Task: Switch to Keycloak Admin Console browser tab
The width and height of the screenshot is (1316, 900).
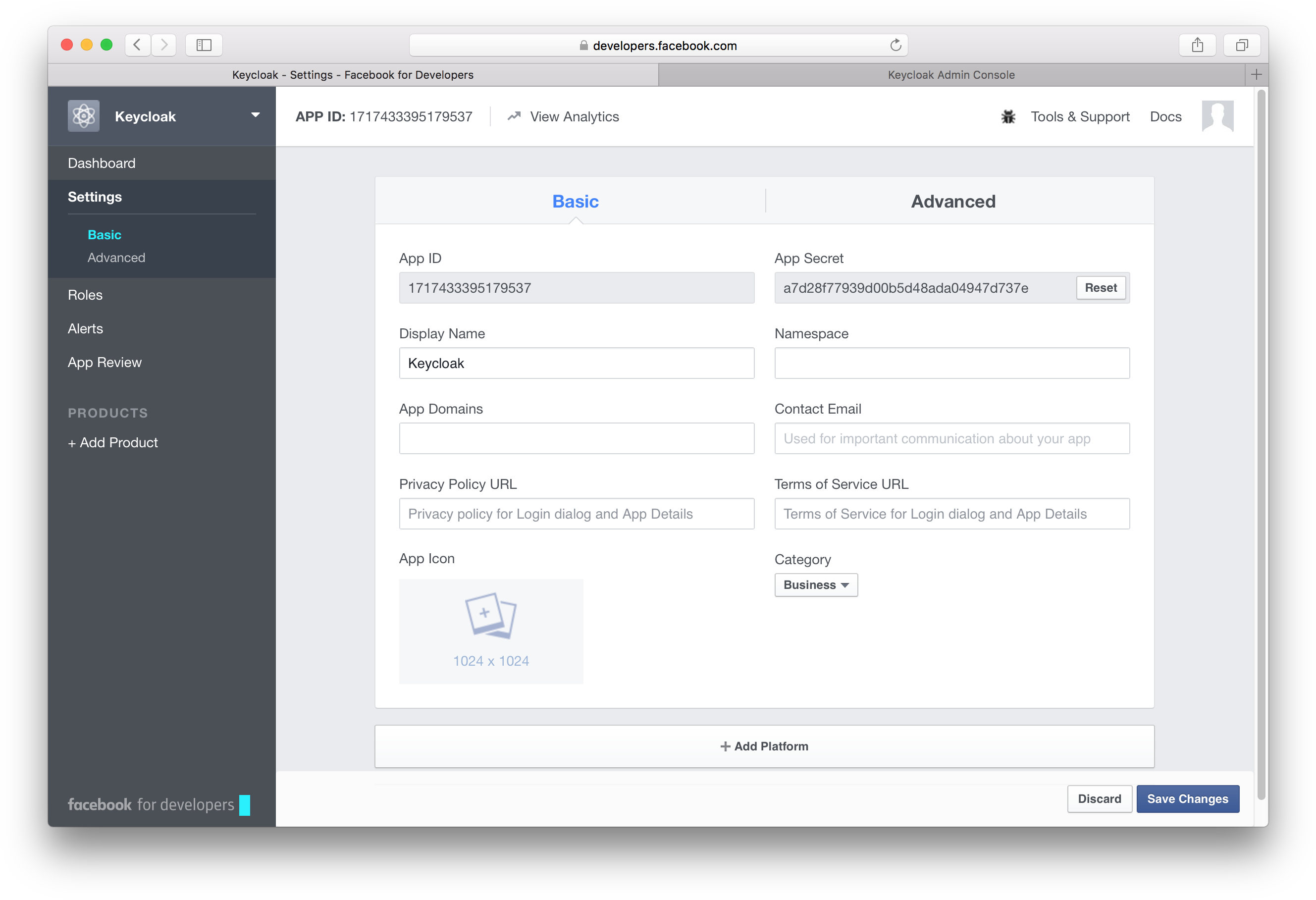Action: click(951, 75)
